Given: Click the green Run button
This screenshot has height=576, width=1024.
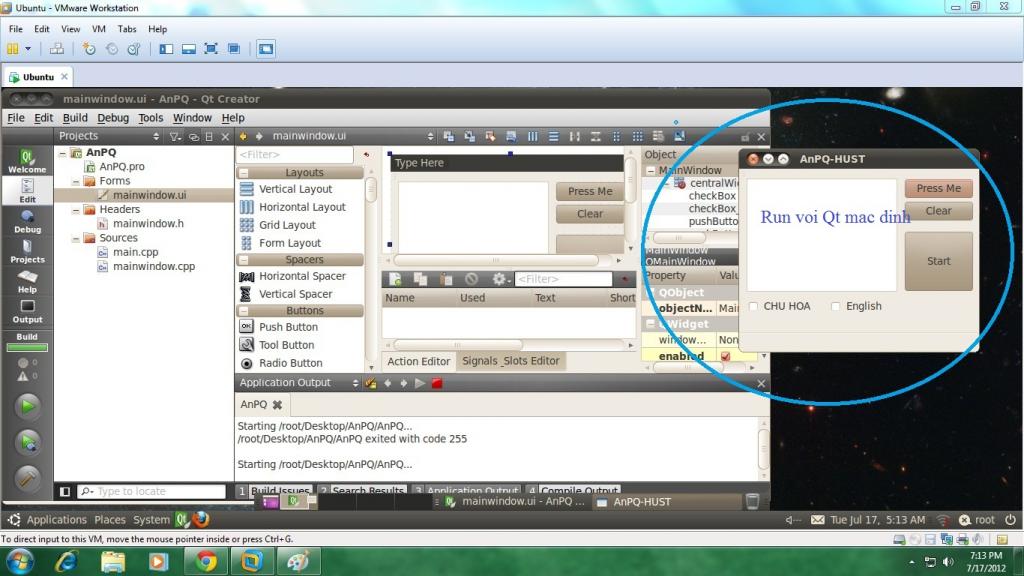Looking at the screenshot, I should (27, 406).
